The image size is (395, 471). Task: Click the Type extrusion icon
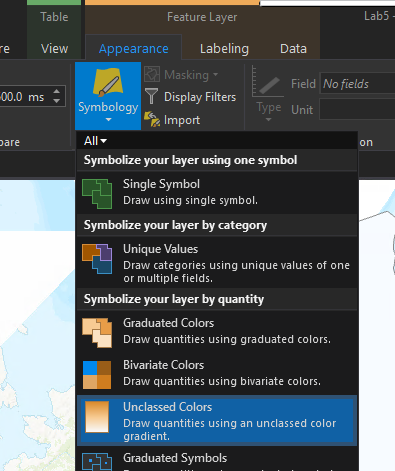268,82
